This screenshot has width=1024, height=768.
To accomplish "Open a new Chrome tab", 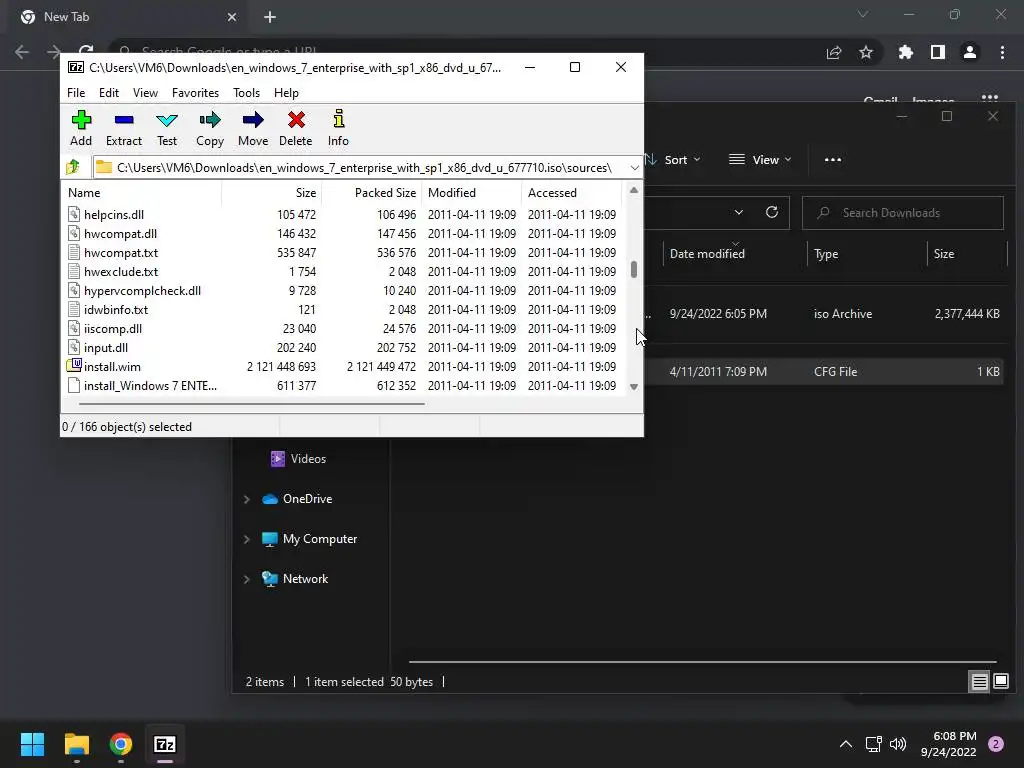I will click(x=270, y=17).
